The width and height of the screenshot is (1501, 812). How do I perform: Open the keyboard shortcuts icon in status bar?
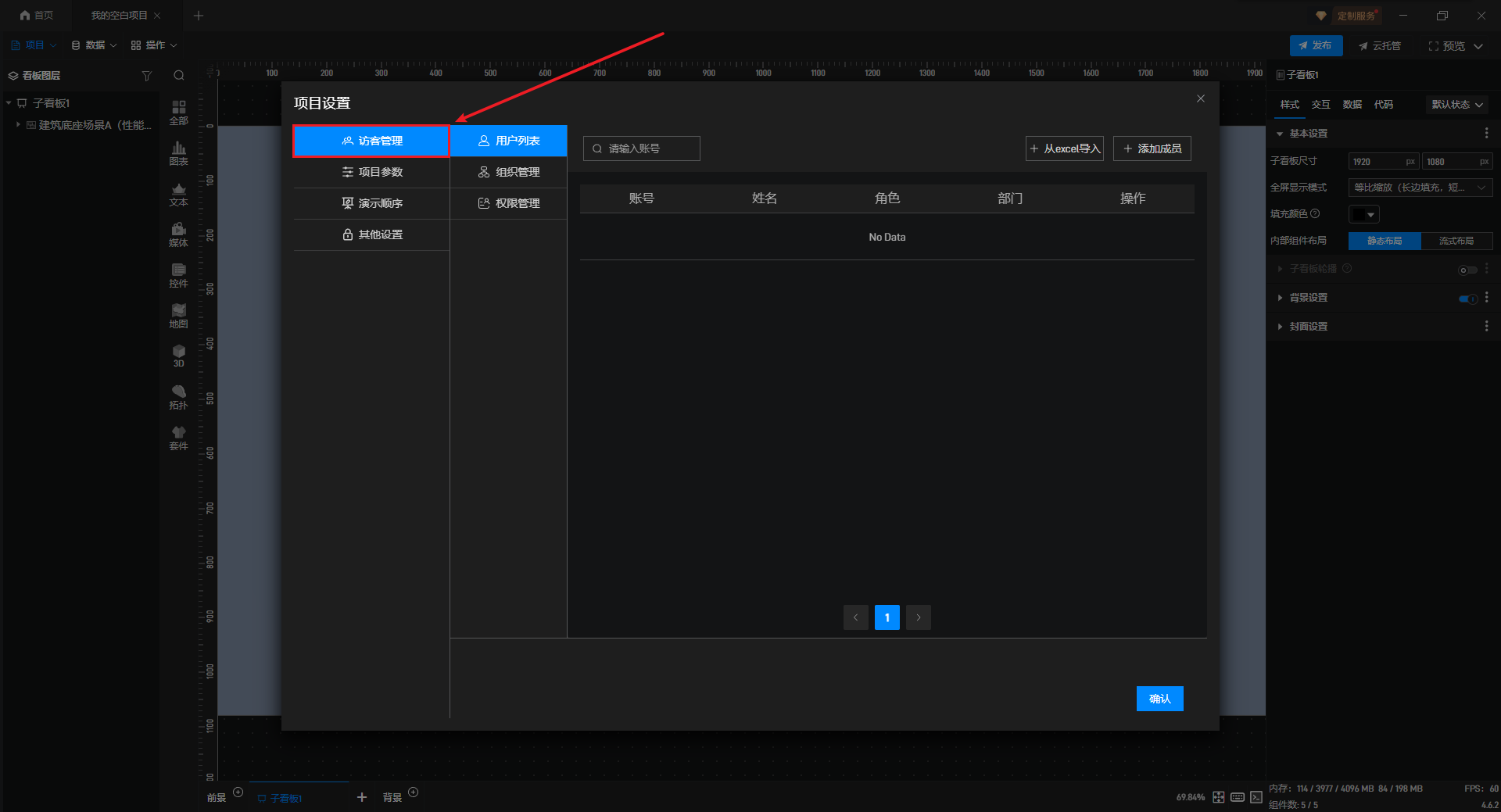pos(1238,797)
